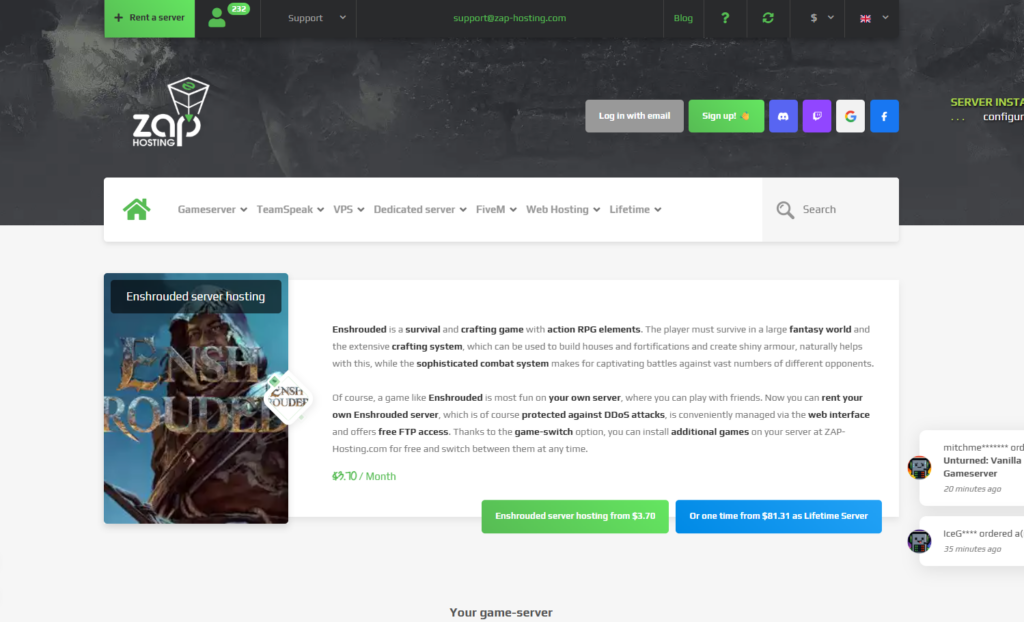Expand the FiveM menu
The width and height of the screenshot is (1024, 622).
pos(496,209)
